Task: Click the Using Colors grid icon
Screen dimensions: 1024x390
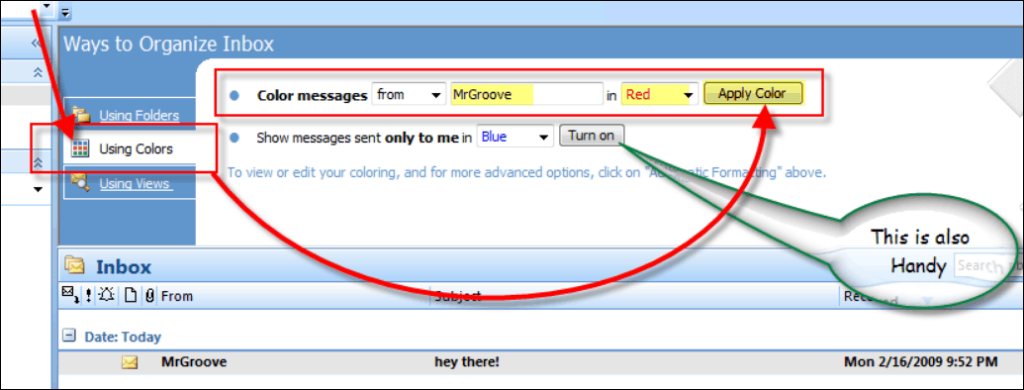Action: 80,149
